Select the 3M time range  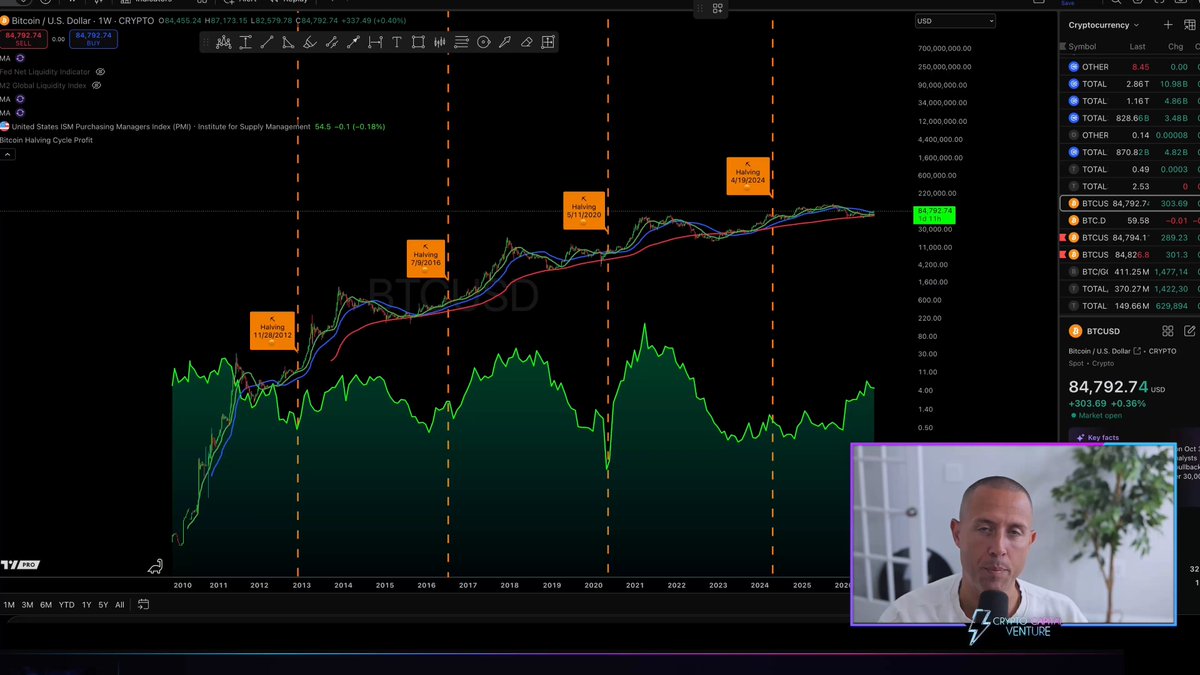pos(27,605)
